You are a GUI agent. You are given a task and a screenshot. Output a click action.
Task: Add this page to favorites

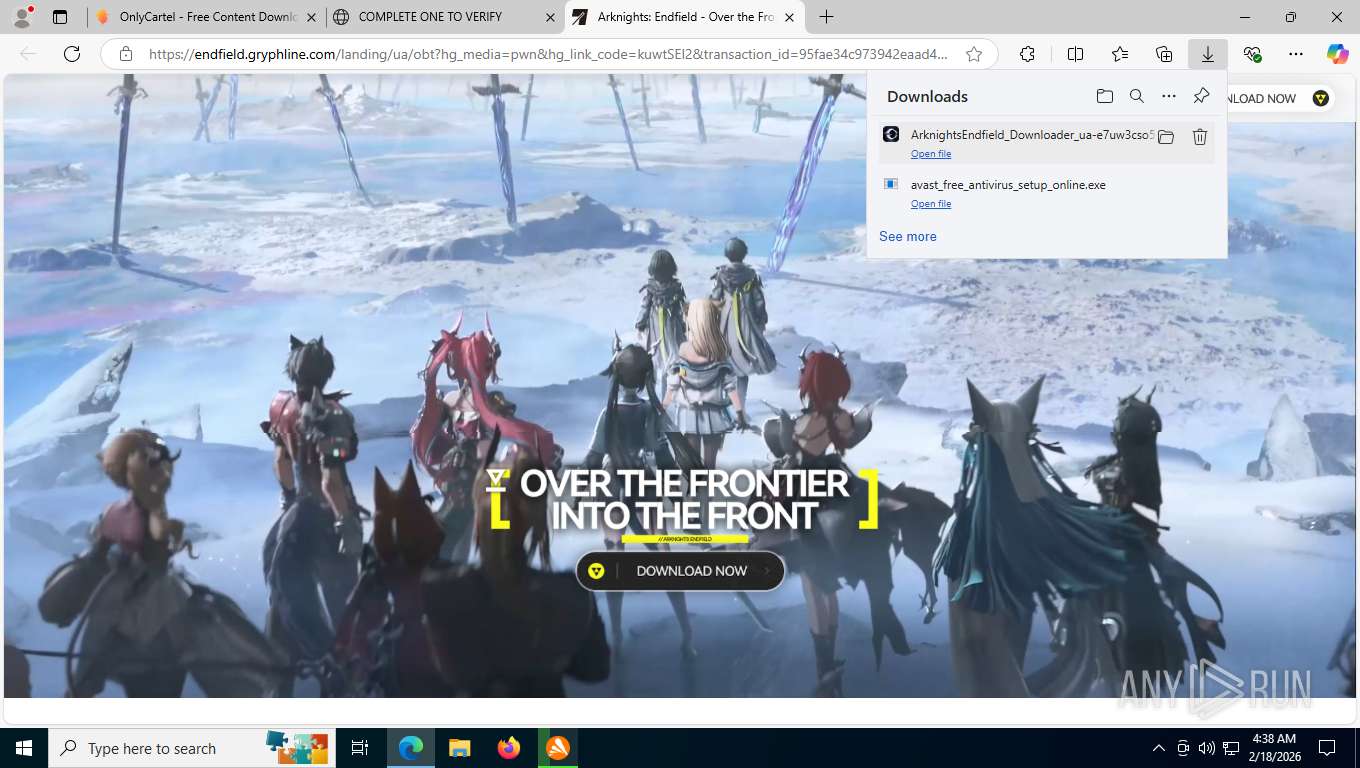click(x=974, y=54)
